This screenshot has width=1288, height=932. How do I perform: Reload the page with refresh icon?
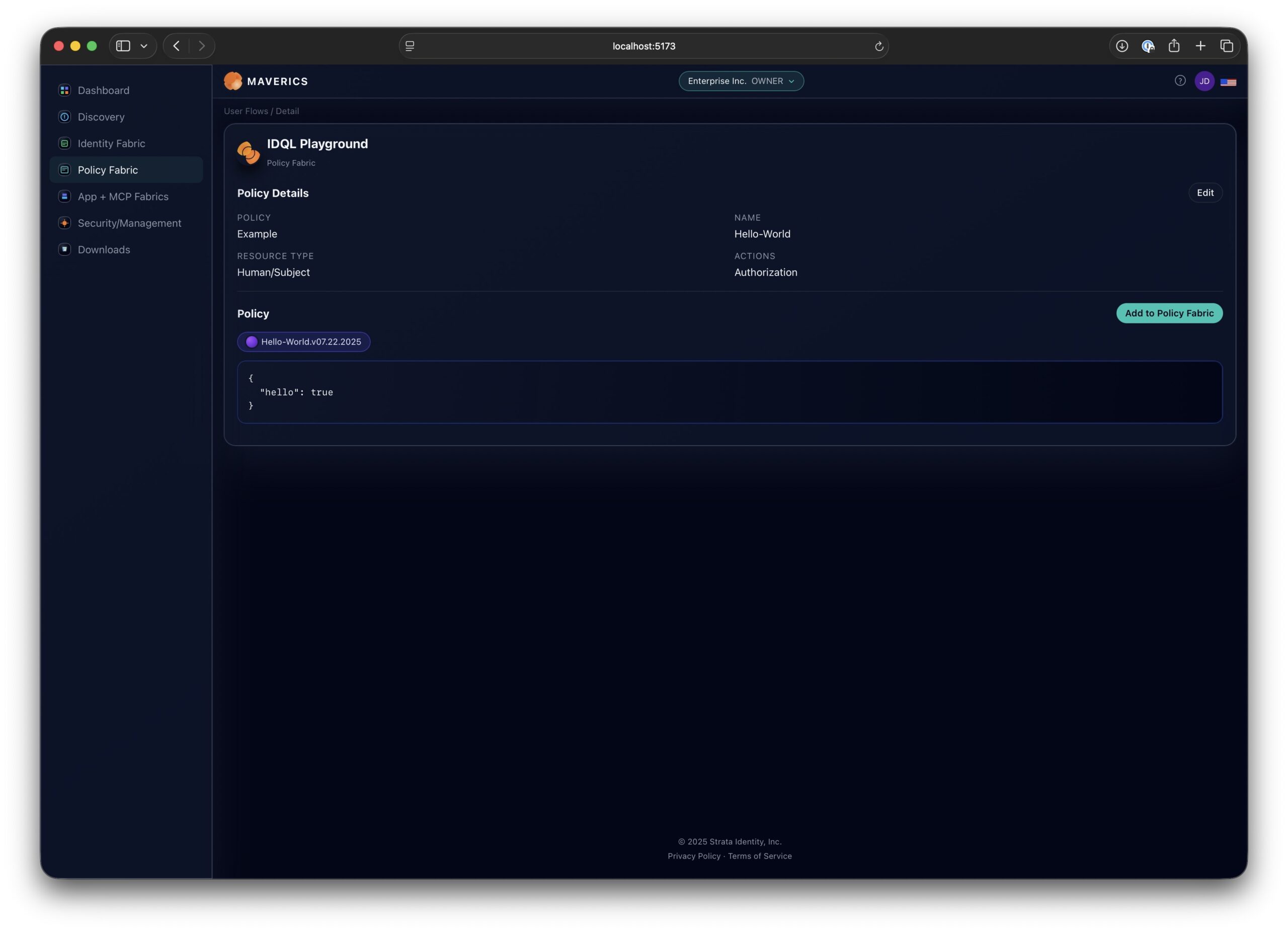(x=878, y=47)
